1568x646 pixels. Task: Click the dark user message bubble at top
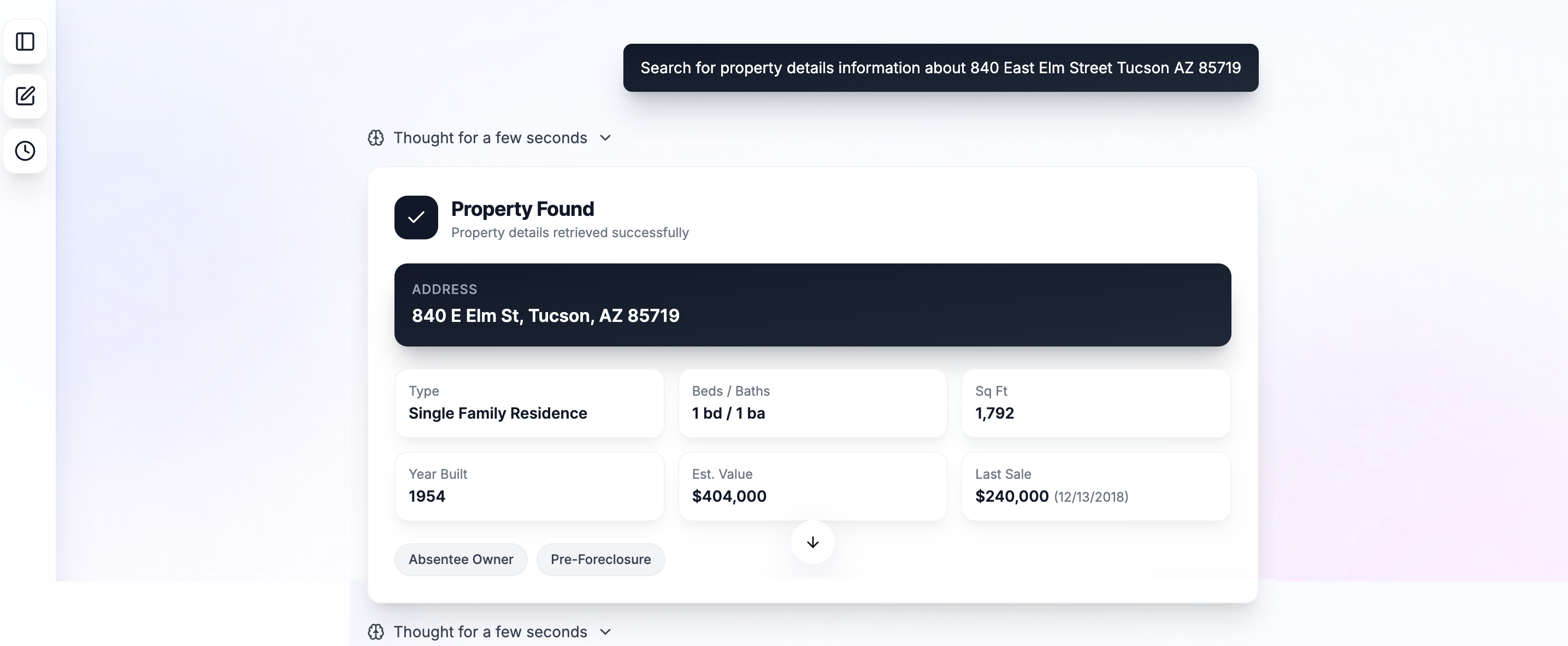click(940, 68)
